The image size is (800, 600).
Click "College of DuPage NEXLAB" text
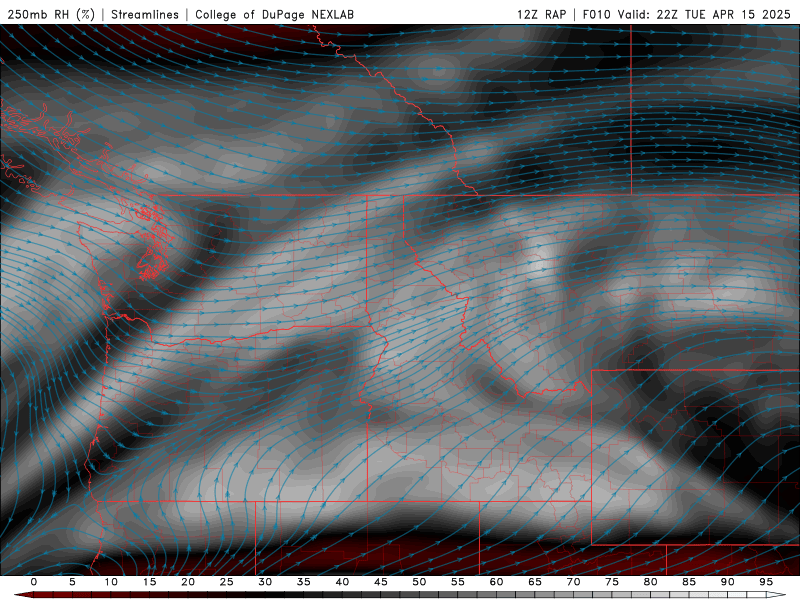pyautogui.click(x=274, y=14)
